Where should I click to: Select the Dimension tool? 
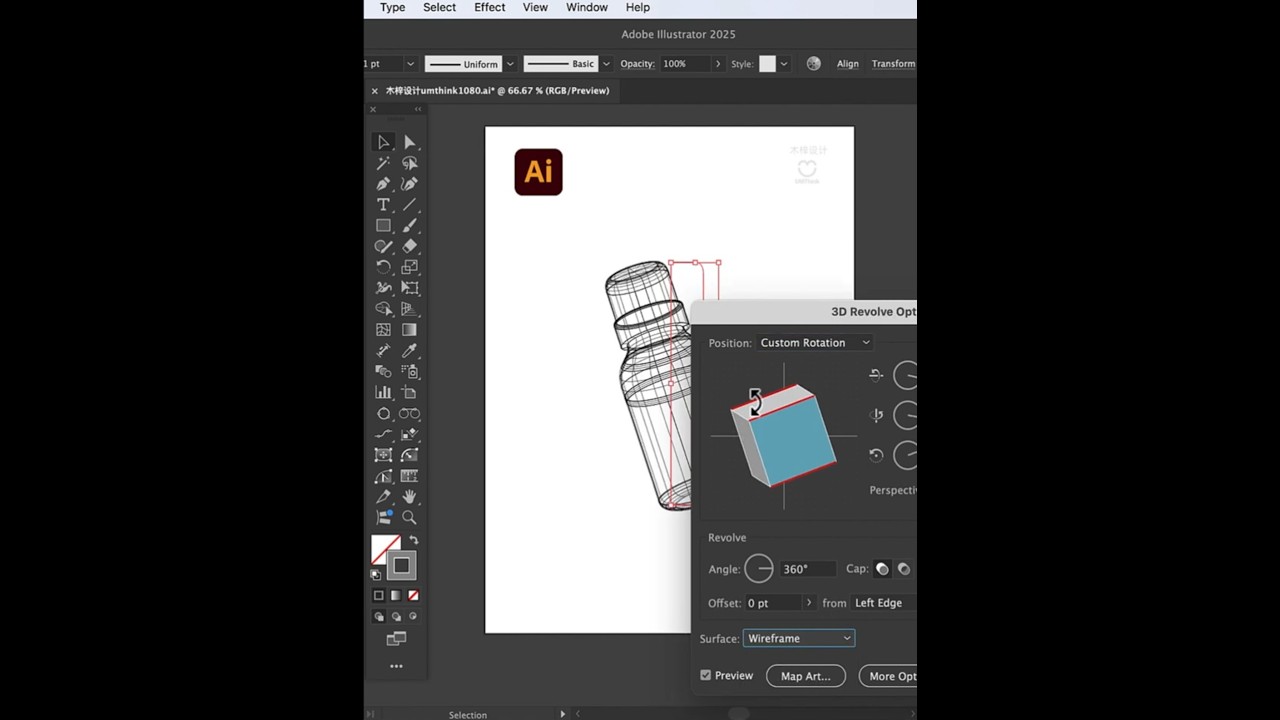(x=383, y=351)
